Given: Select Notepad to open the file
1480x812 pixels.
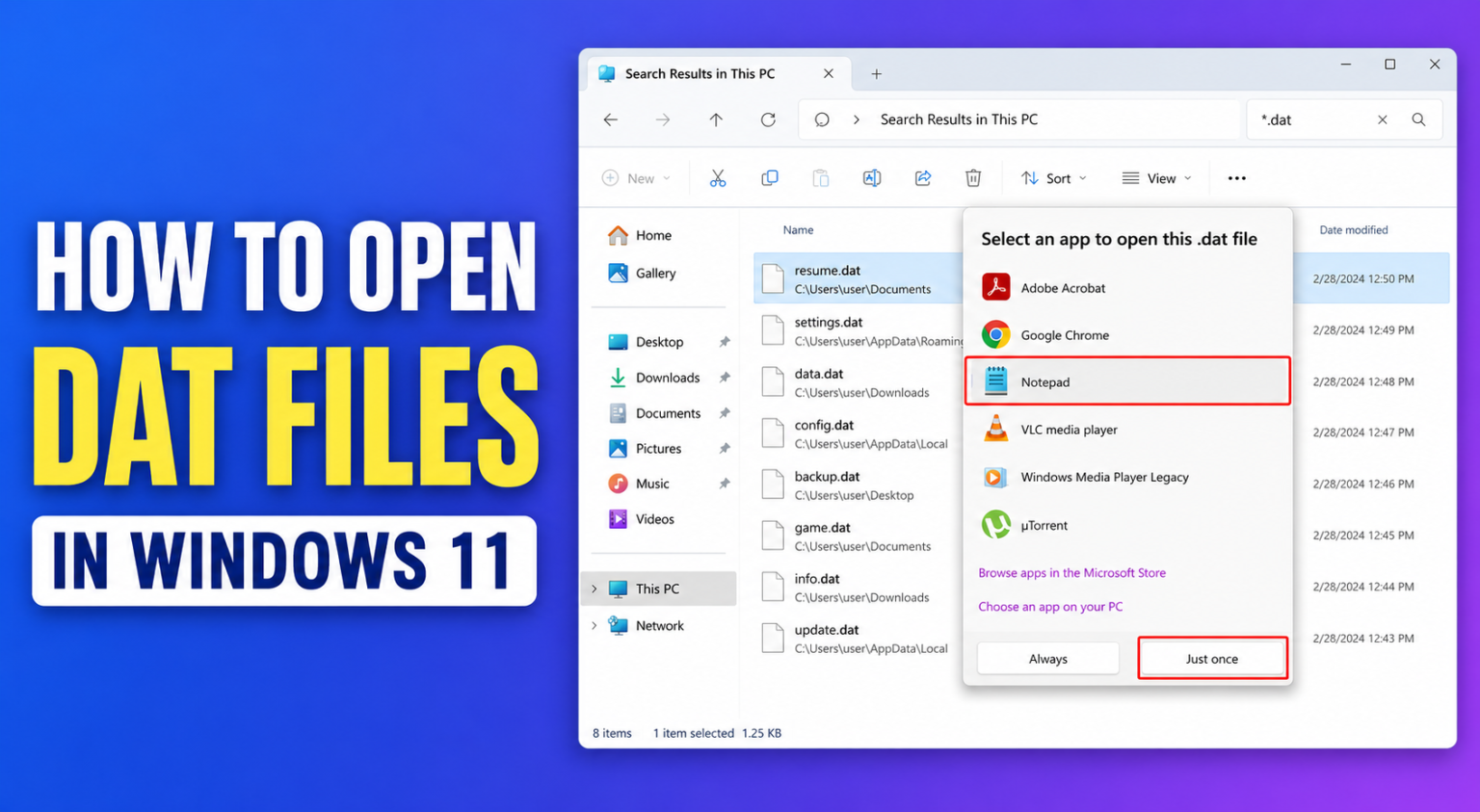Looking at the screenshot, I should tap(1127, 381).
